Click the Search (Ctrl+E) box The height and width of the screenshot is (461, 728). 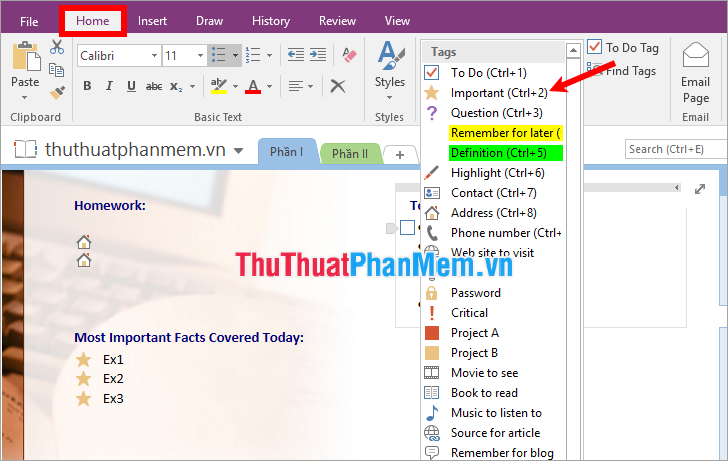[676, 149]
